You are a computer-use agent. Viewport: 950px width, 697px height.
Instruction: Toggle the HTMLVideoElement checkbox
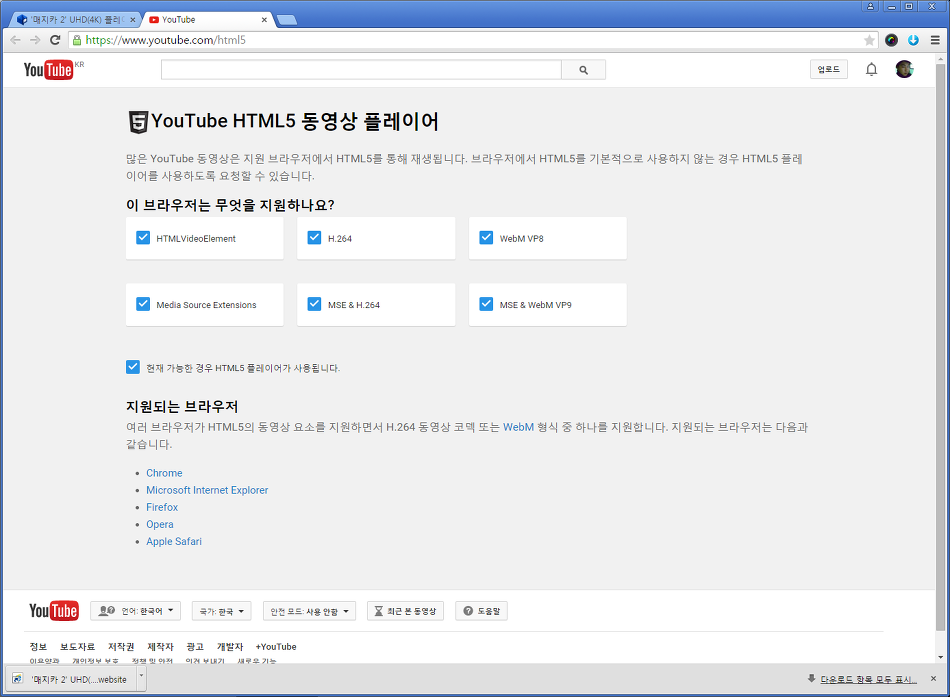(143, 238)
